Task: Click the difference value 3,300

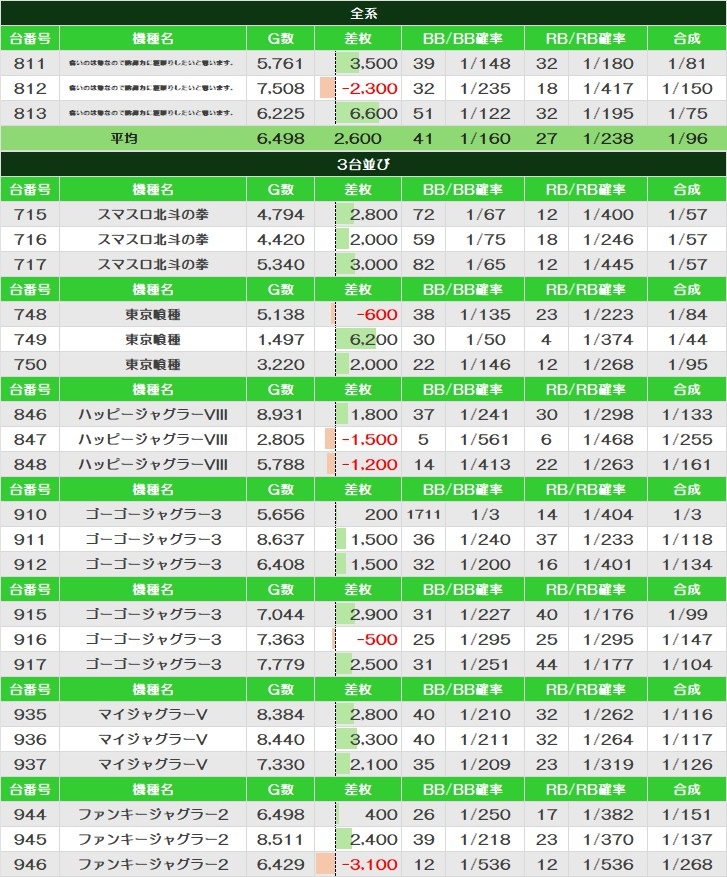Action: click(374, 740)
